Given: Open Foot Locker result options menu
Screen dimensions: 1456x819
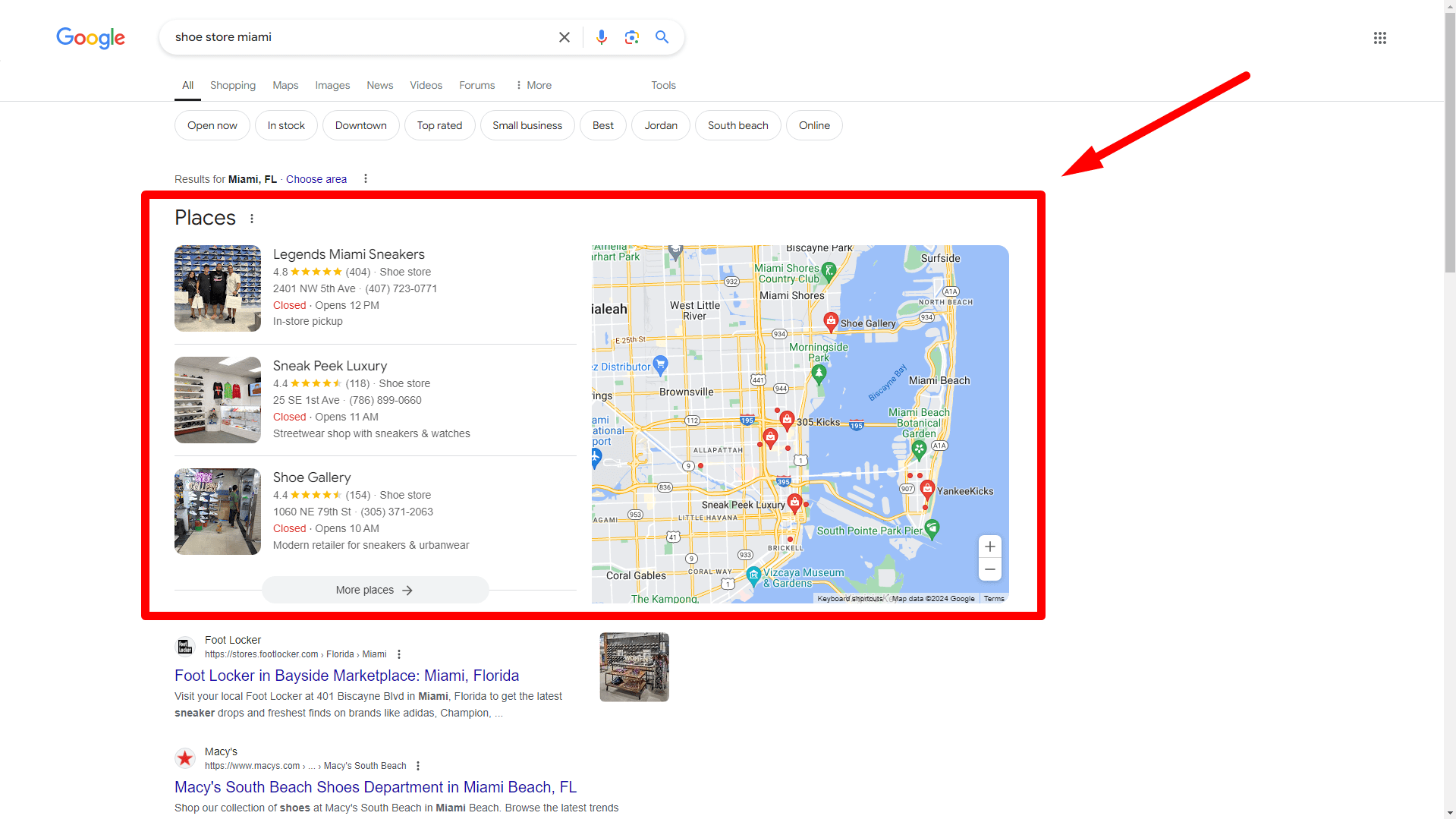Looking at the screenshot, I should 399,654.
